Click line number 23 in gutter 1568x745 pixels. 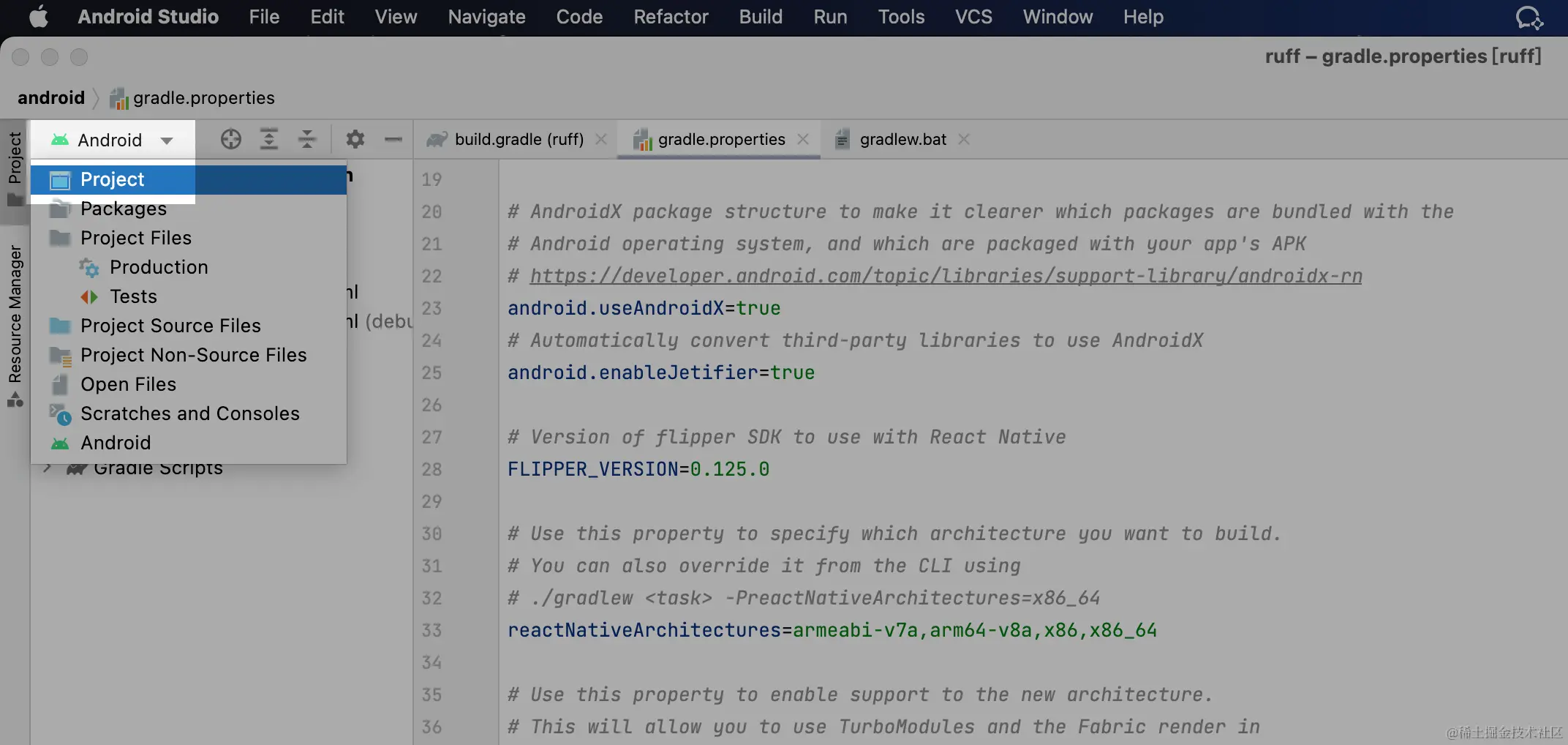click(431, 308)
